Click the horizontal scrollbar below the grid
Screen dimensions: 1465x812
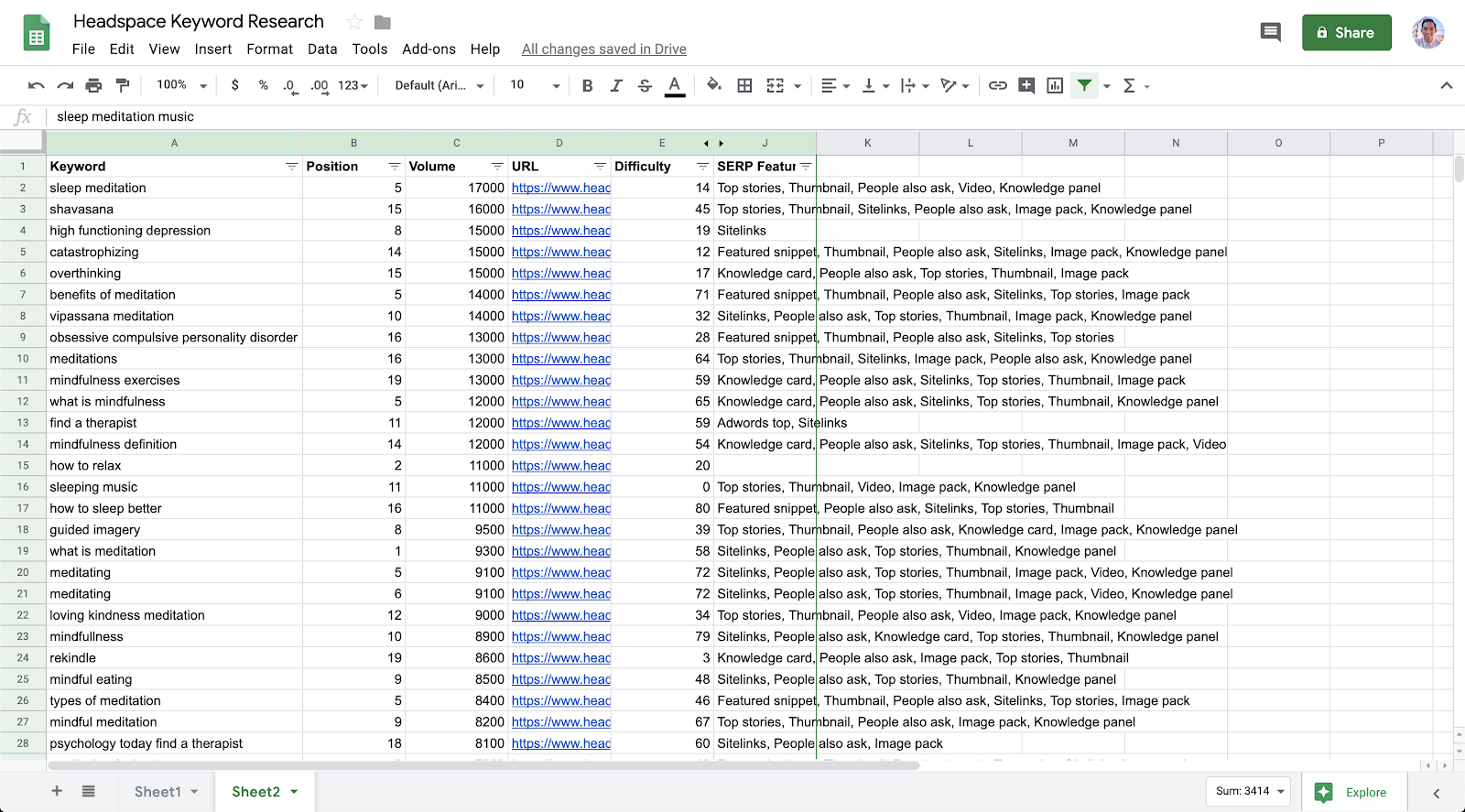click(x=483, y=765)
